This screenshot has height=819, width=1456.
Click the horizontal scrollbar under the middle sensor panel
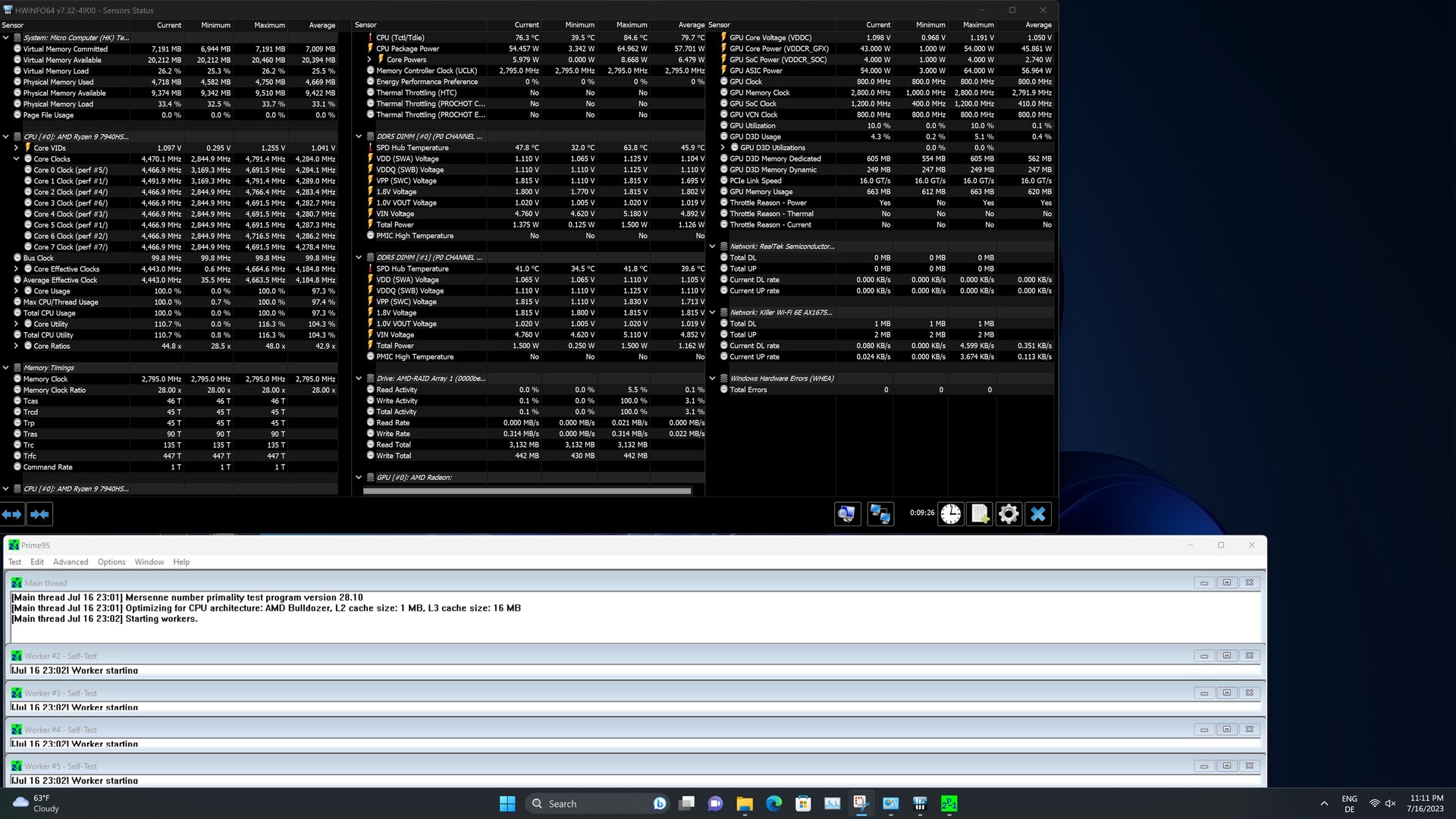527,491
